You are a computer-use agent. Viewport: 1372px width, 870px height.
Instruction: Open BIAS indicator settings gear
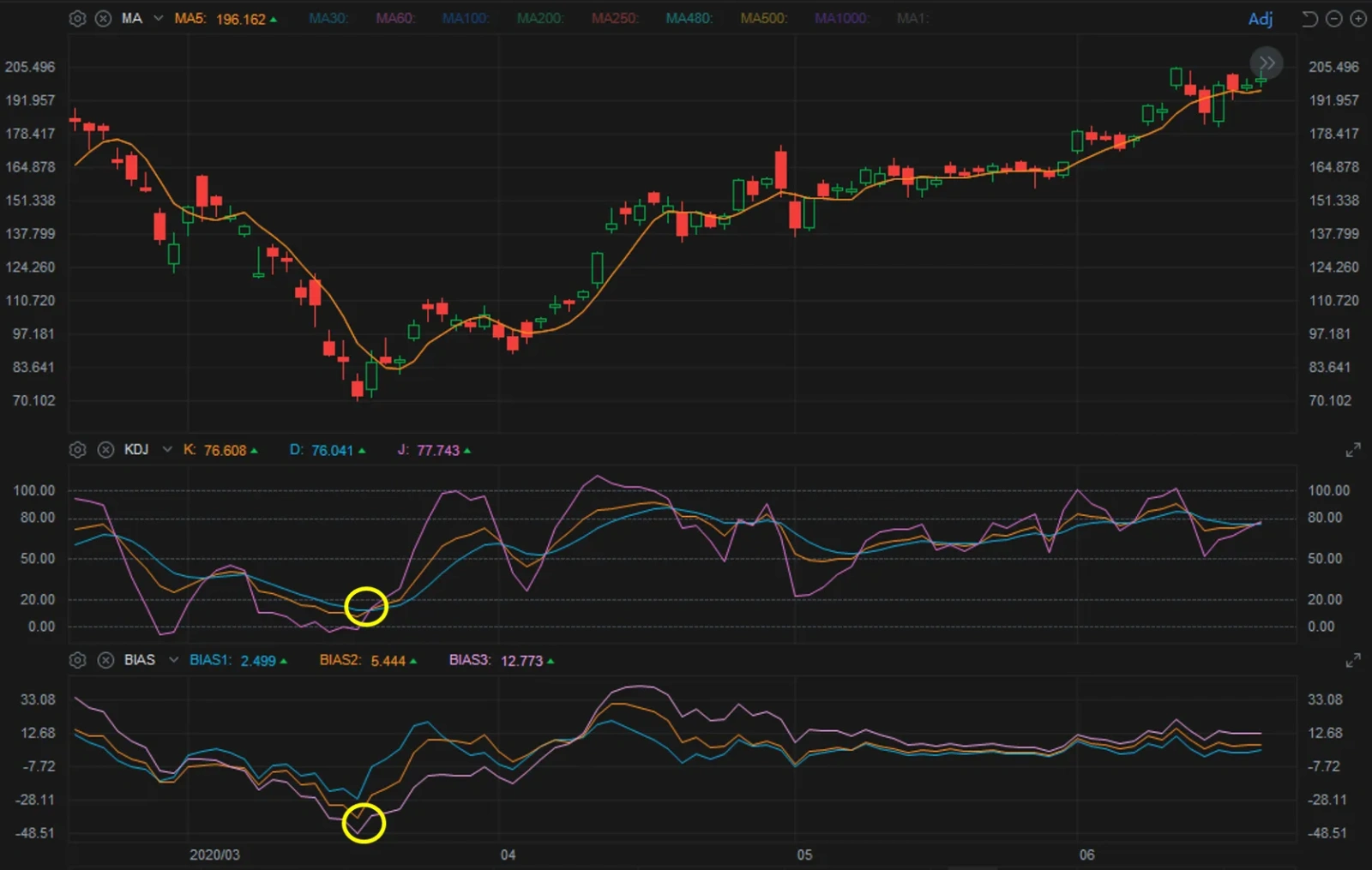tap(77, 660)
